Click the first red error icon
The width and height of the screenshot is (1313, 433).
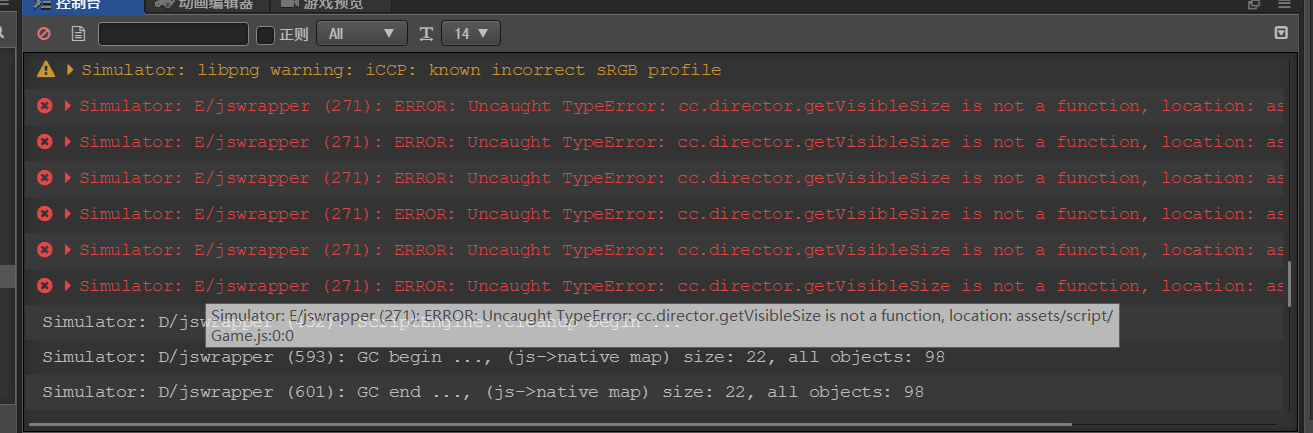45,106
